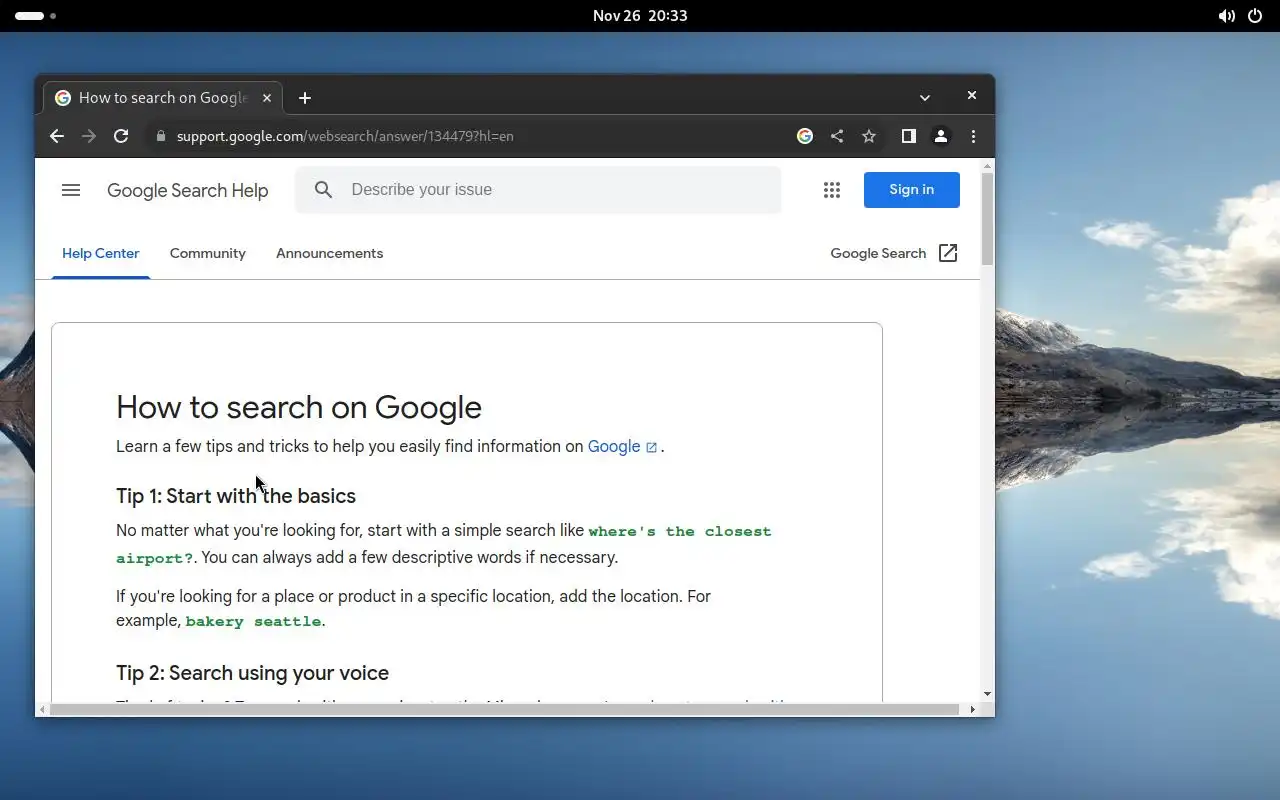Image resolution: width=1280 pixels, height=800 pixels.
Task: Share this page using the share icon
Action: click(x=837, y=136)
